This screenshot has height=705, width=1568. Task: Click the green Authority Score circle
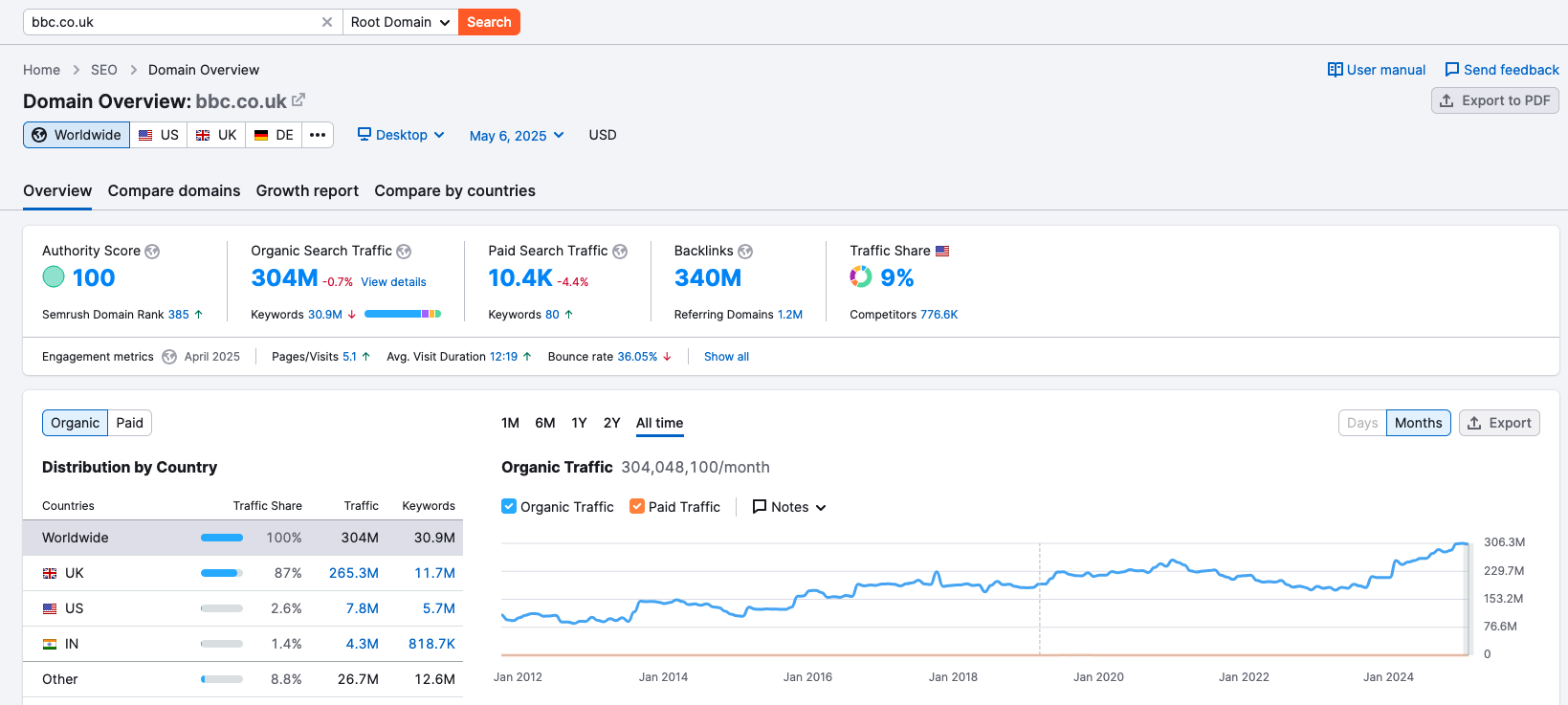click(54, 277)
